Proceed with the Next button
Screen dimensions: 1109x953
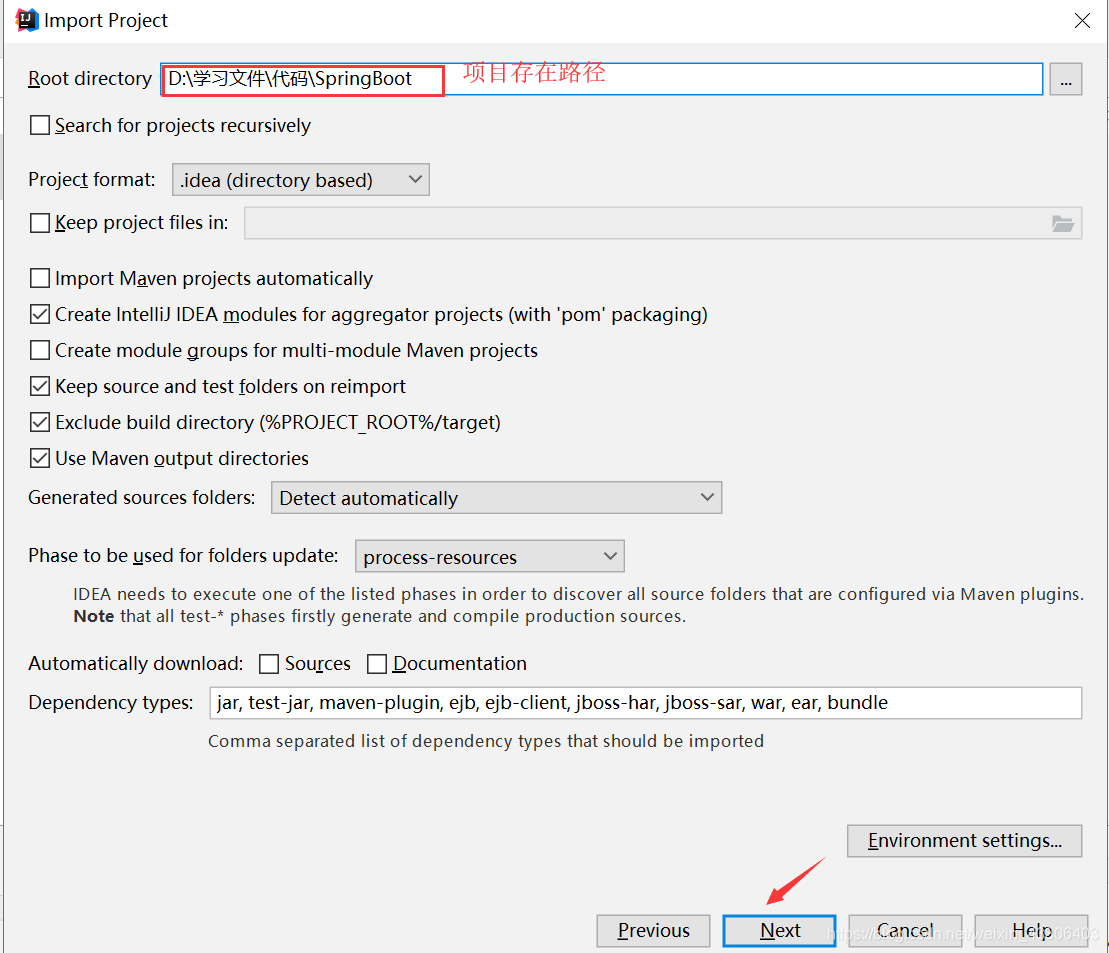pyautogui.click(x=779, y=930)
